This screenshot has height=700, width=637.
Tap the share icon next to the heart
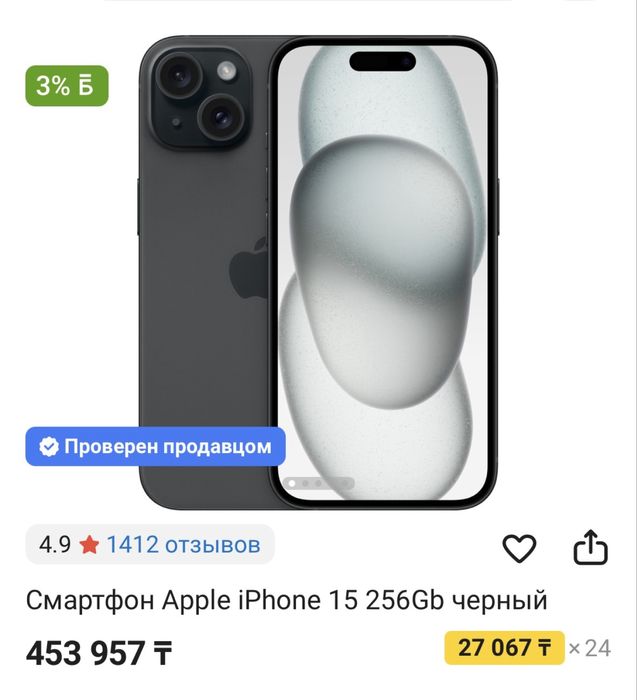point(591,547)
